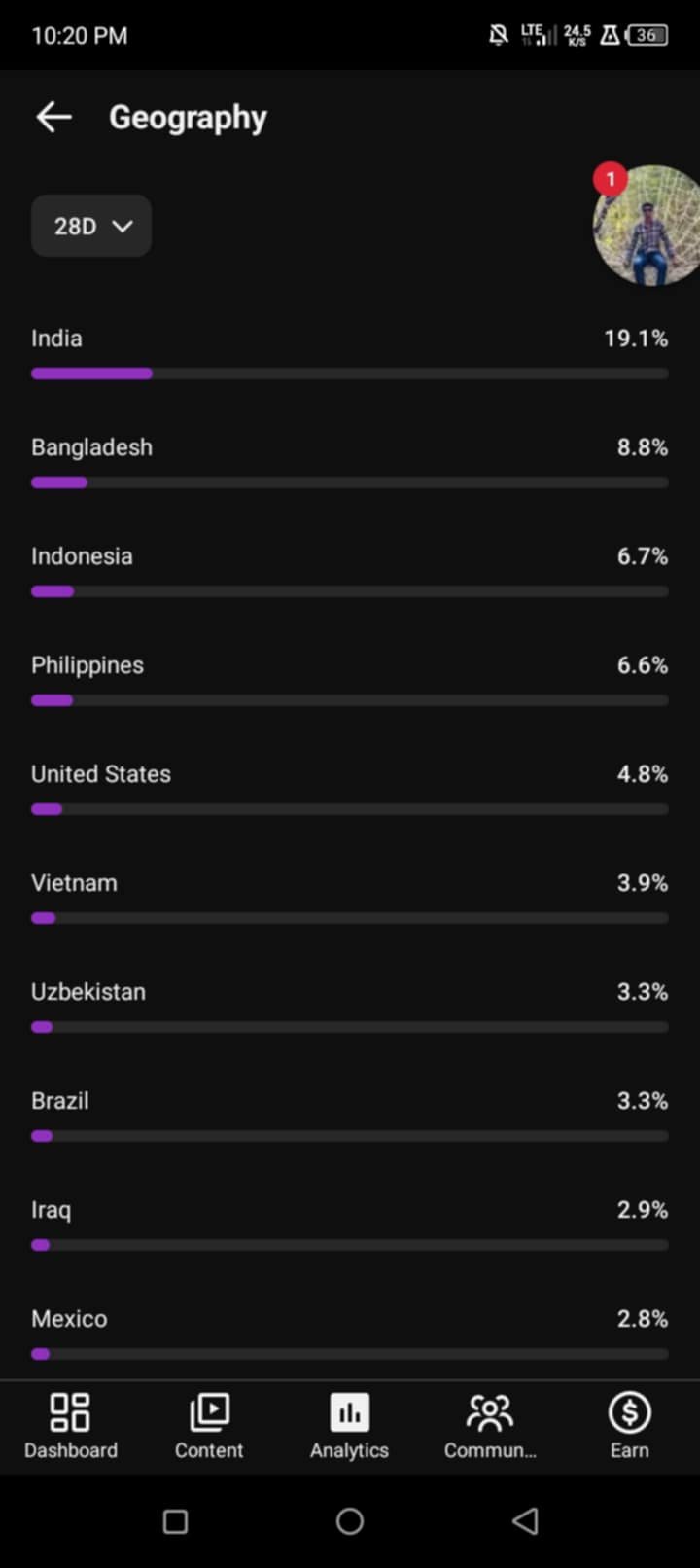Tap the Bangladesh percentage bar

point(350,482)
